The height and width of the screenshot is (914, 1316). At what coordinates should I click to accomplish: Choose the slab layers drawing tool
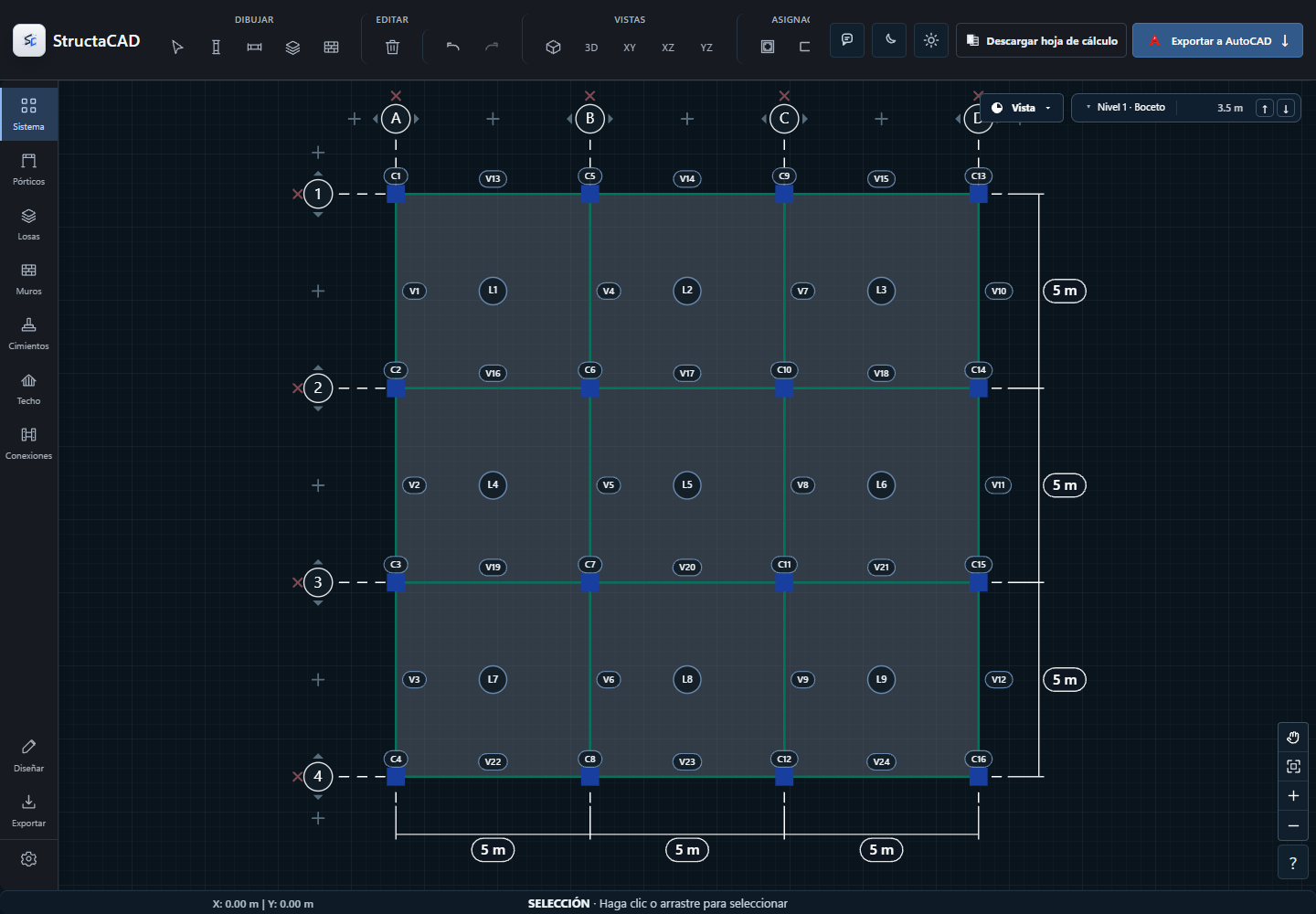(x=292, y=47)
